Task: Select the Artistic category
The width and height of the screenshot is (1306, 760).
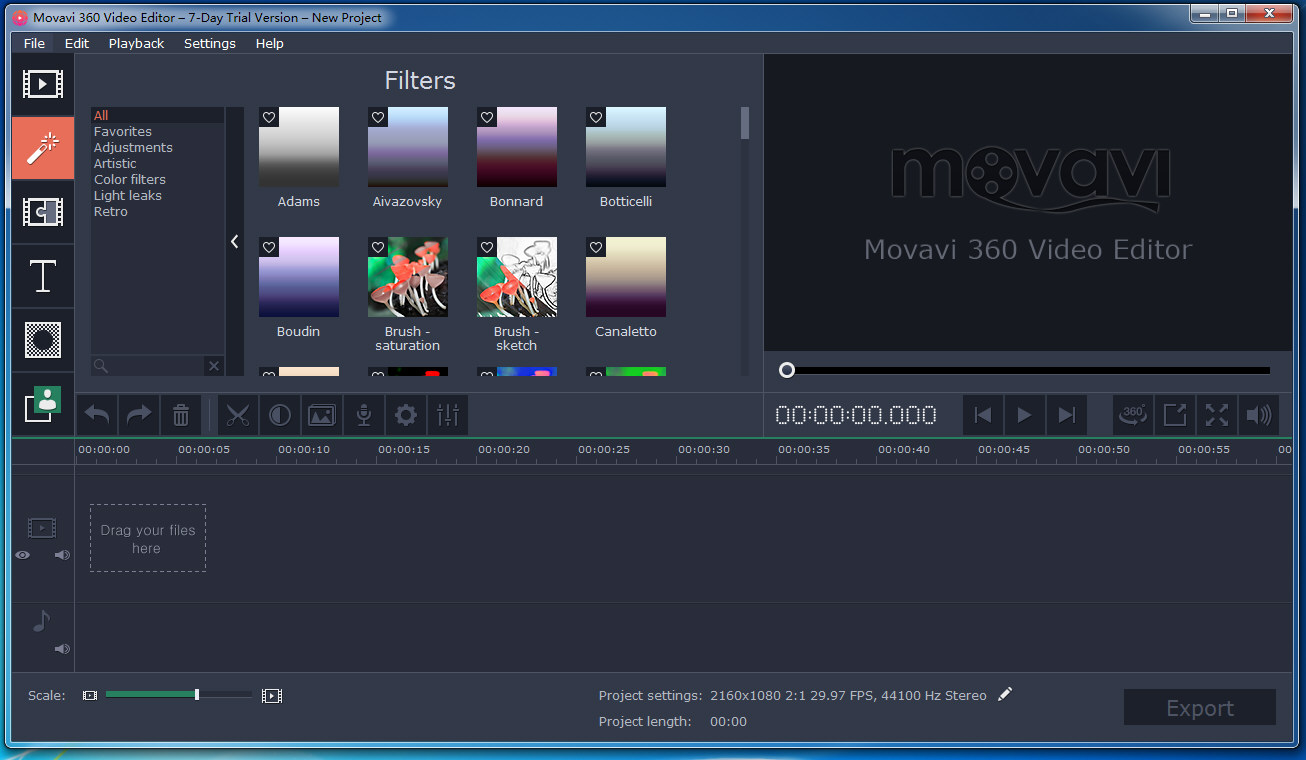Action: point(115,164)
